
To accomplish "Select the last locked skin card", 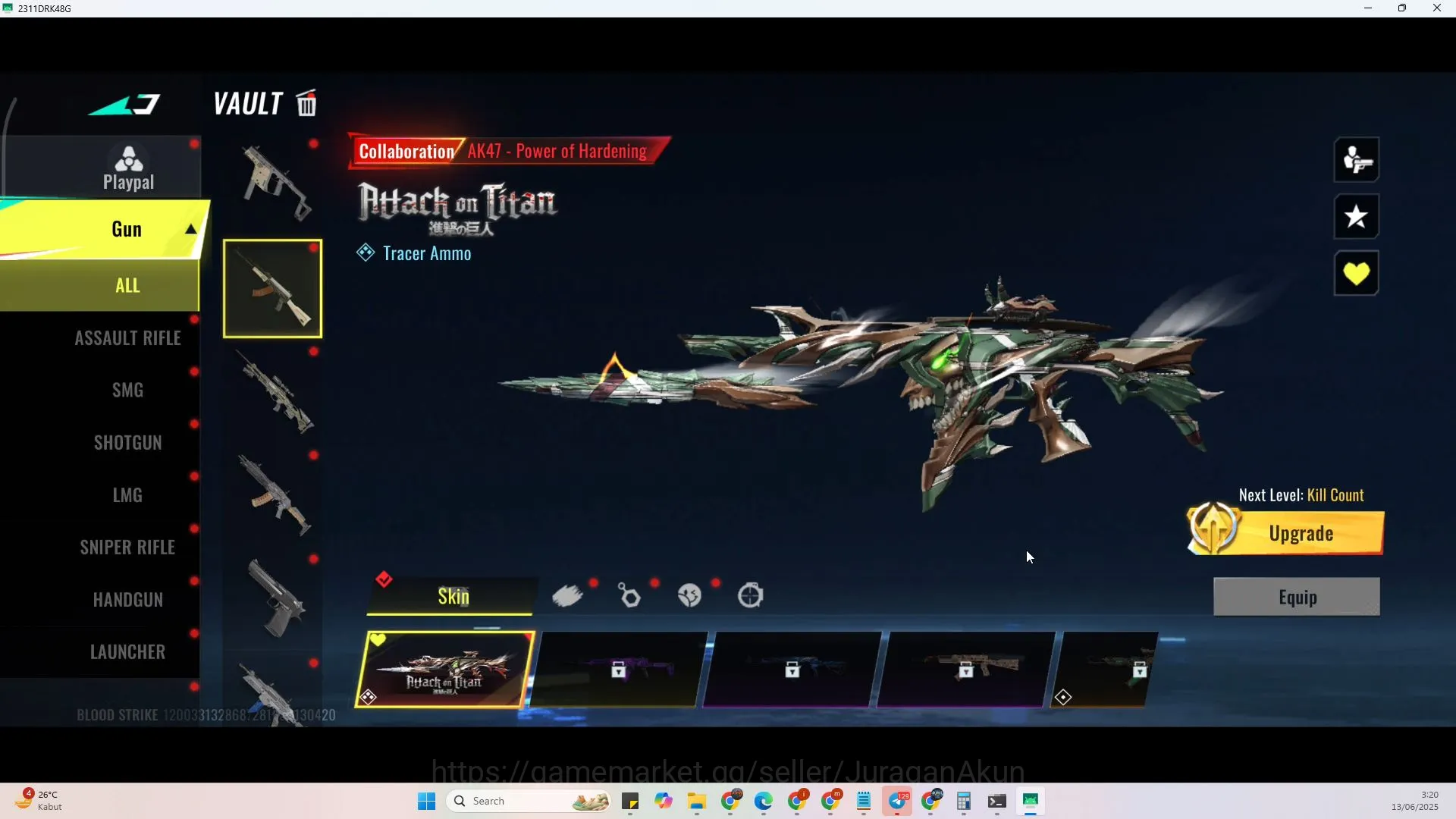I will pyautogui.click(x=1106, y=670).
